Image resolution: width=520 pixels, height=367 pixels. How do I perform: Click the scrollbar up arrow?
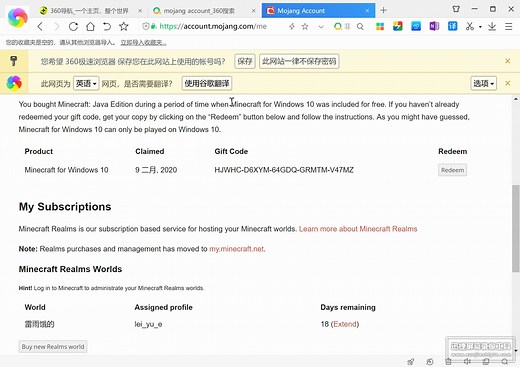pyautogui.click(x=516, y=99)
